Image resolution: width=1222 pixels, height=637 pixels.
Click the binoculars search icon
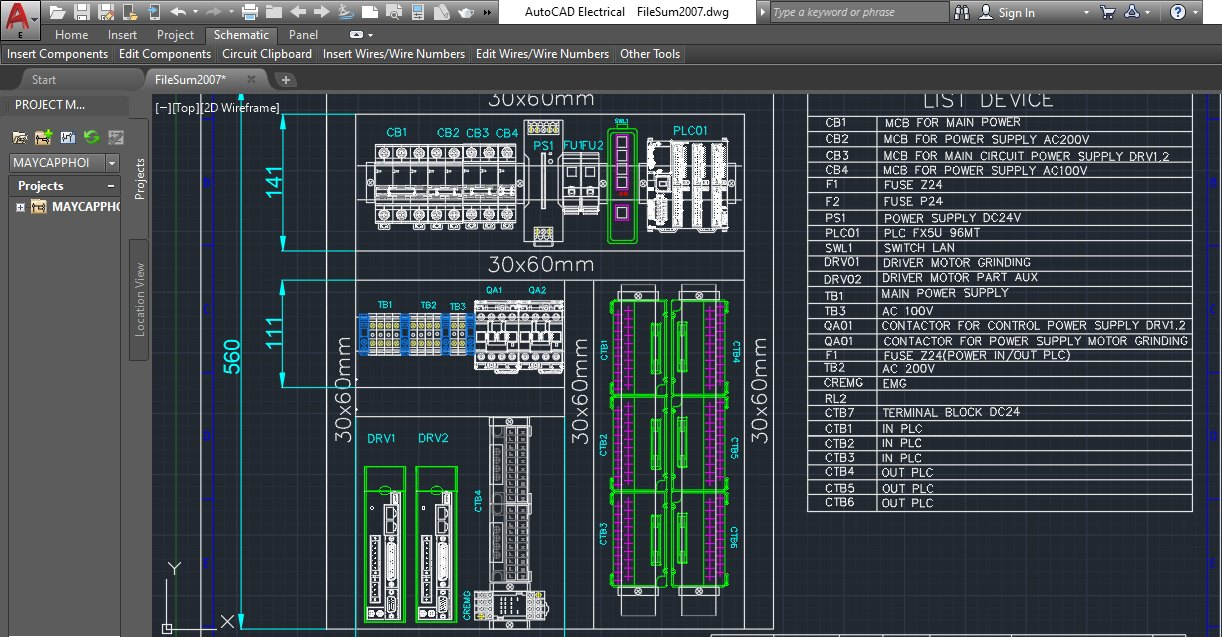(963, 12)
